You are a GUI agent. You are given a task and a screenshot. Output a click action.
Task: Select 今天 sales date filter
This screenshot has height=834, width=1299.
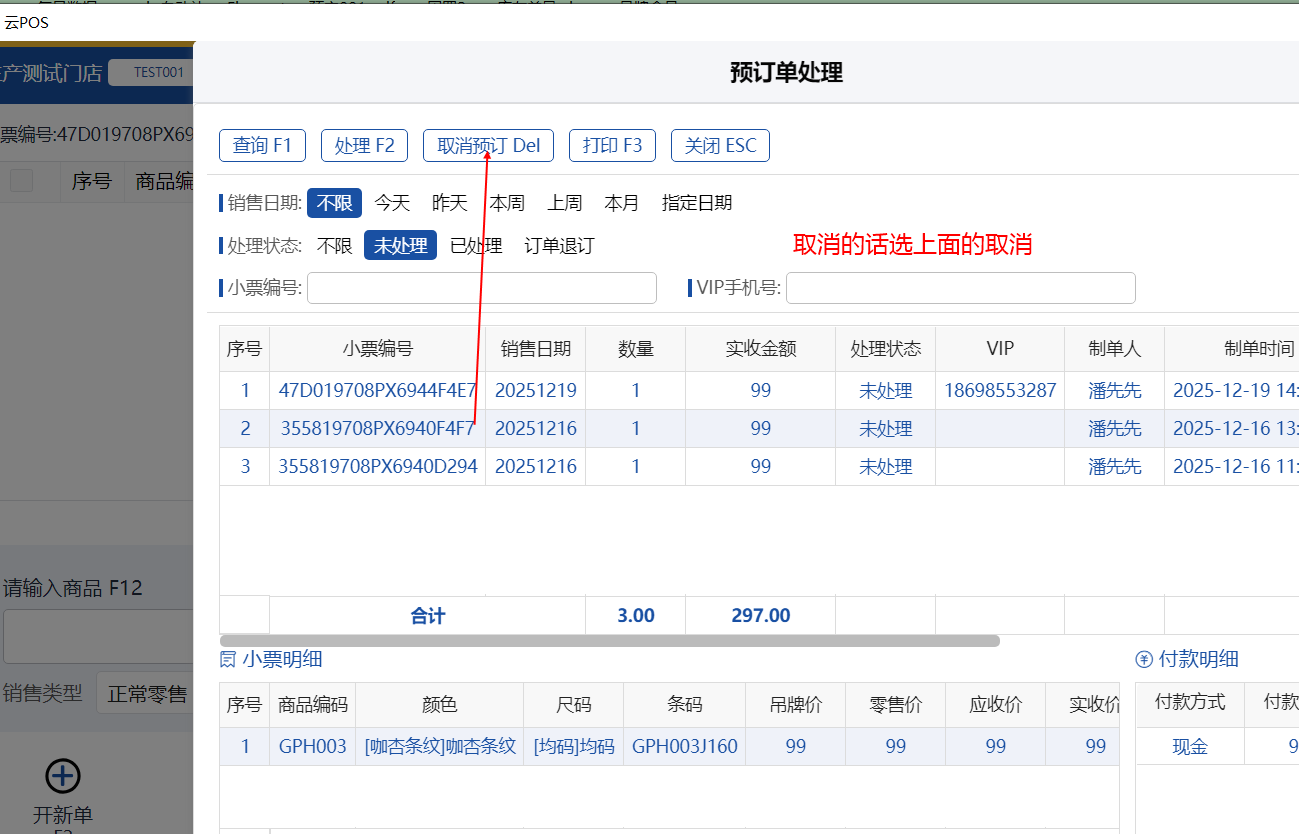click(x=392, y=203)
